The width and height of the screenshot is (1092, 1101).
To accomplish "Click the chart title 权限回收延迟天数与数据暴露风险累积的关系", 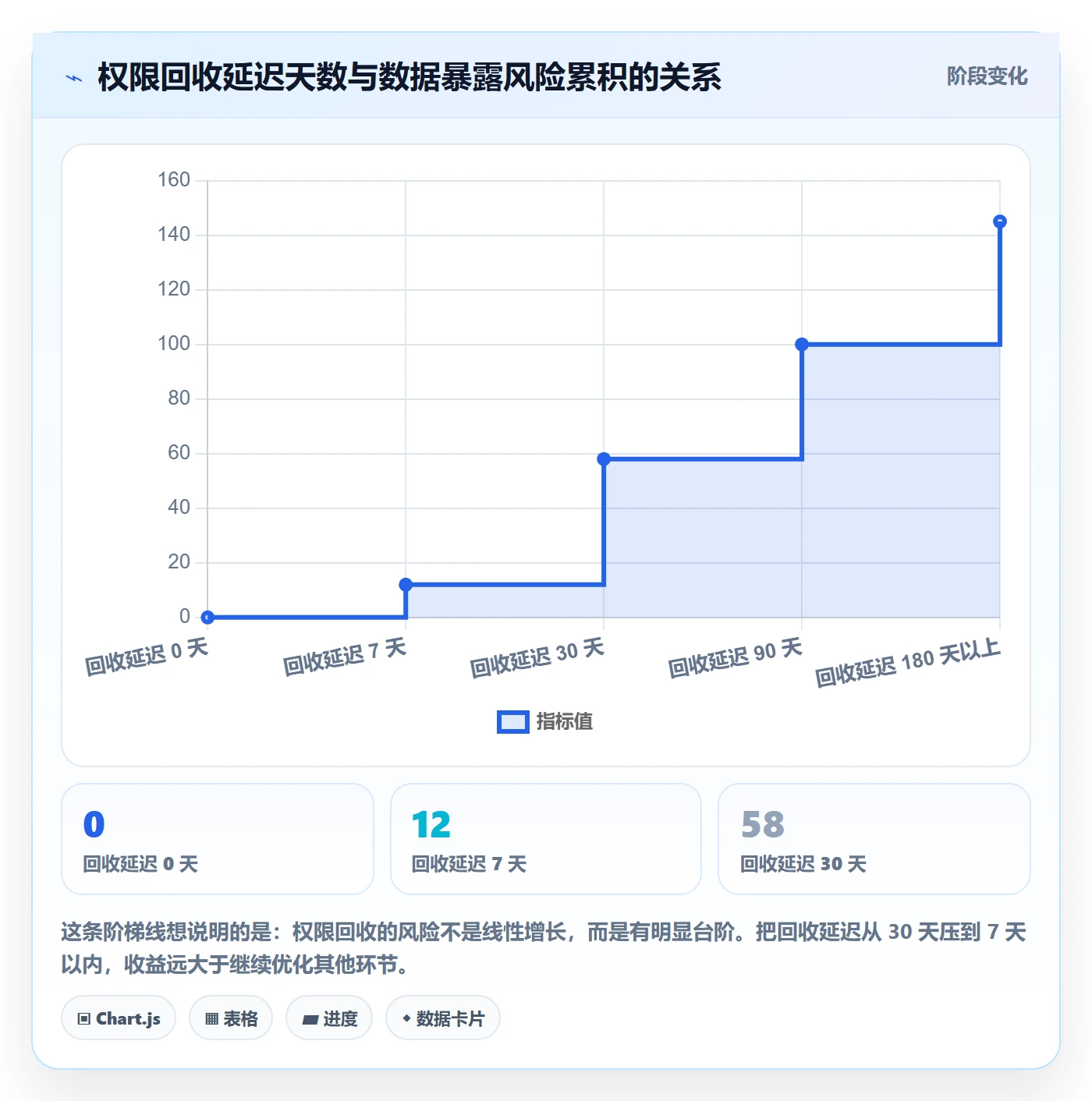I will click(409, 77).
